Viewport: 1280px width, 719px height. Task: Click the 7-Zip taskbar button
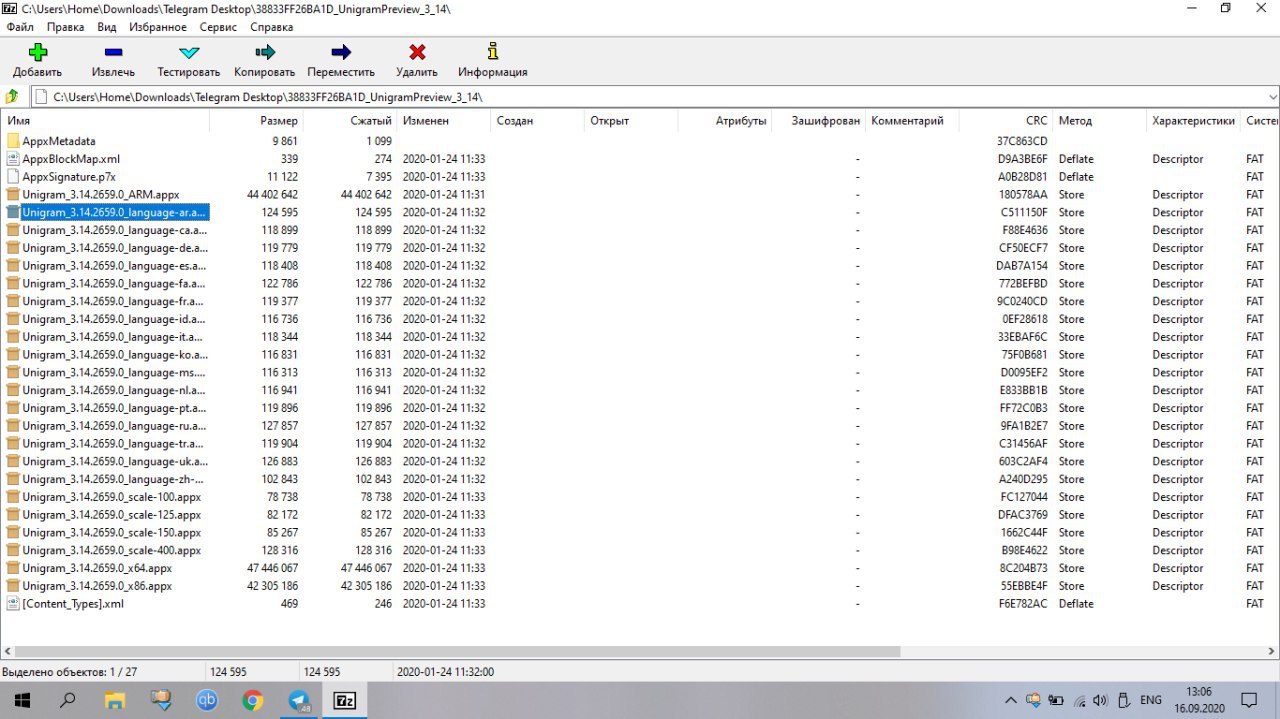(x=345, y=700)
